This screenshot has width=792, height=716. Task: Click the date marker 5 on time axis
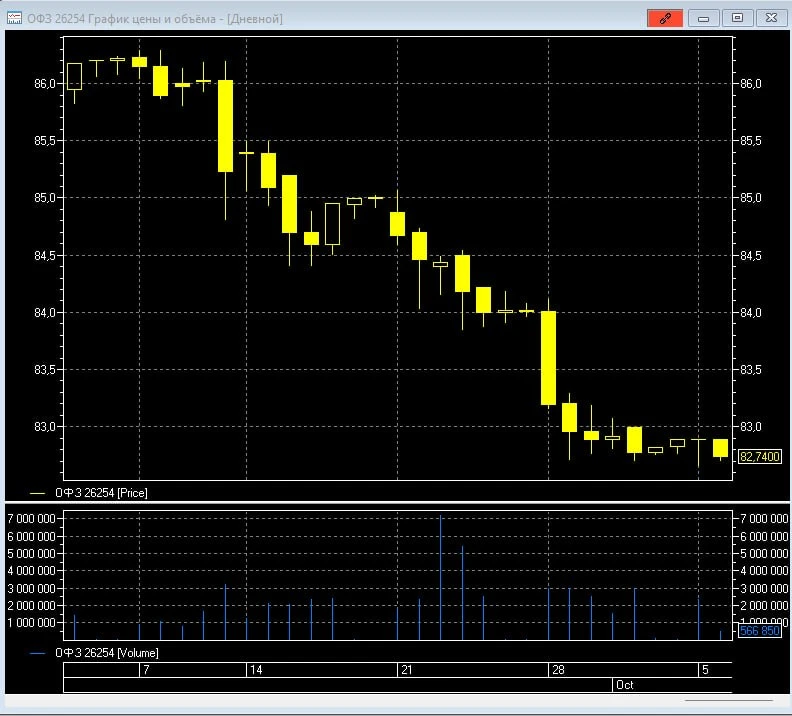705,670
